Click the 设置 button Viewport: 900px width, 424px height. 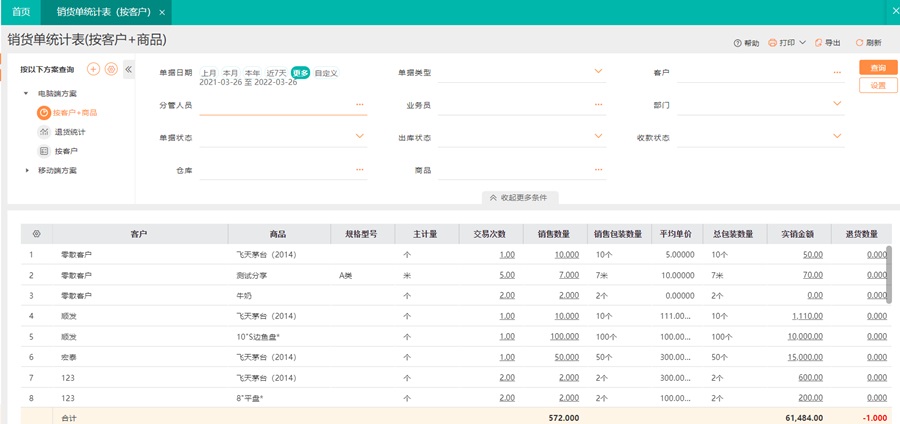tap(878, 85)
